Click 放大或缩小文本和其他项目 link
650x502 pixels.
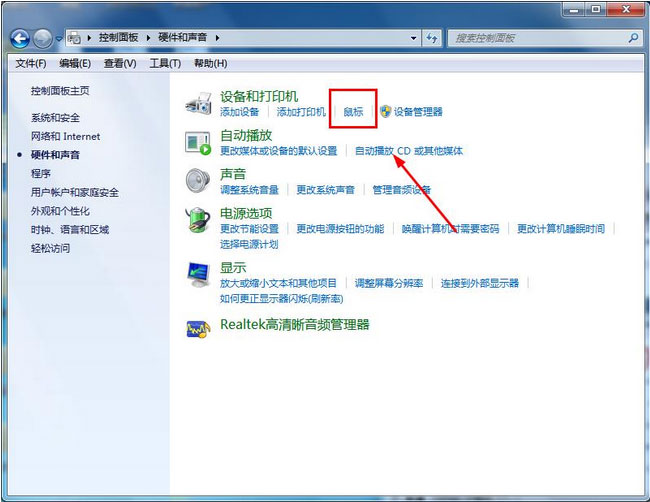279,284
